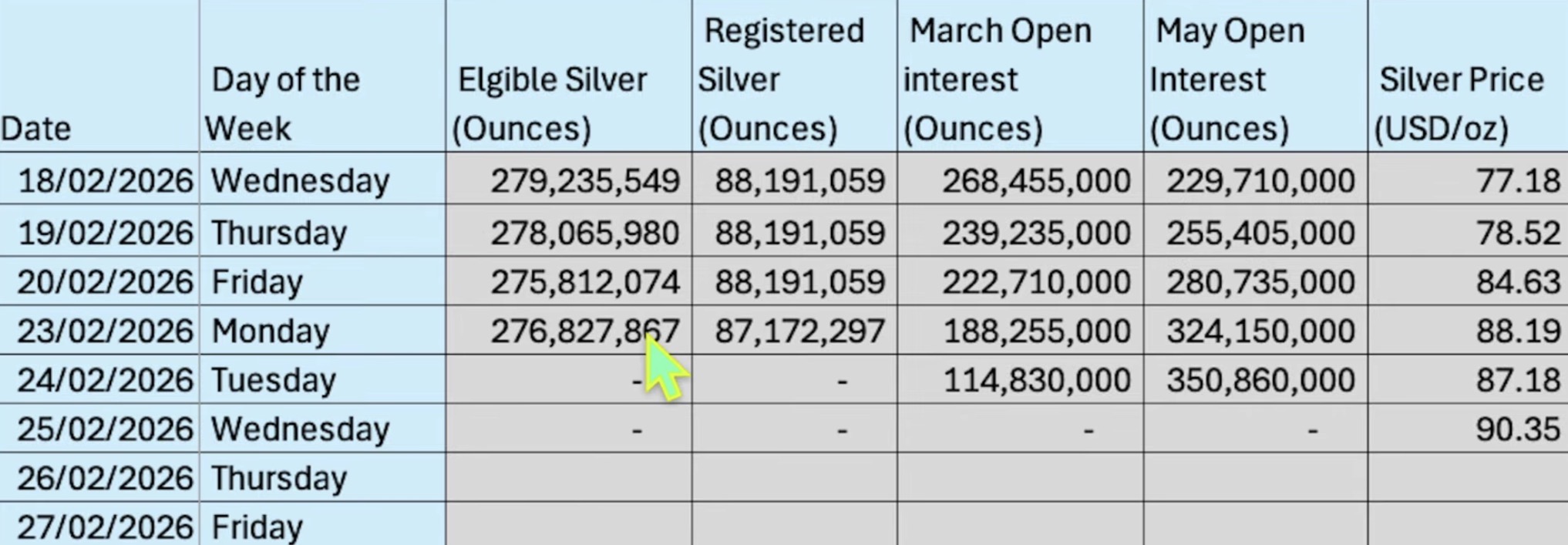
Task: Select the May open interest value 350,860,000
Action: 1260,380
